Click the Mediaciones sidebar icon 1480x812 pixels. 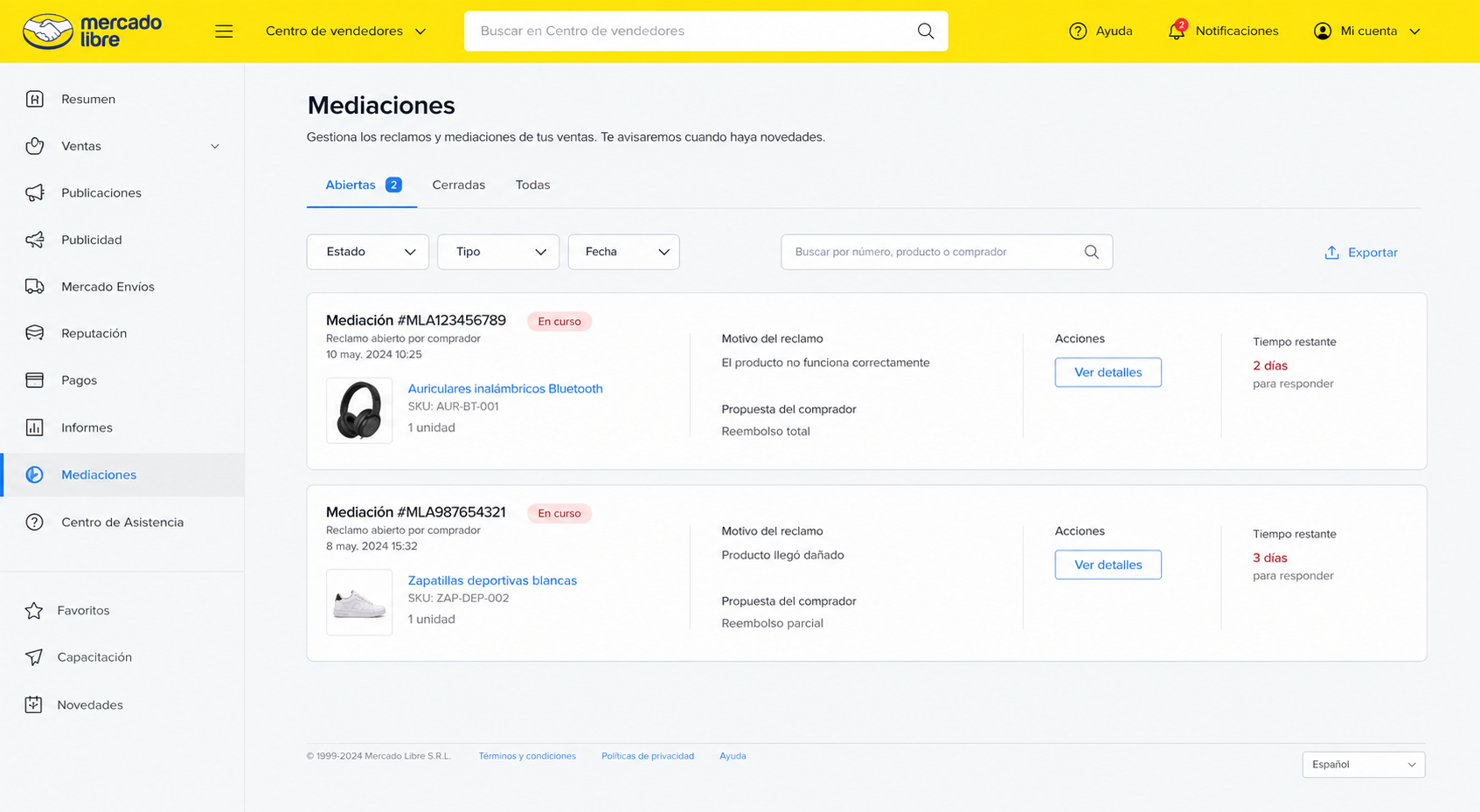[x=34, y=475]
